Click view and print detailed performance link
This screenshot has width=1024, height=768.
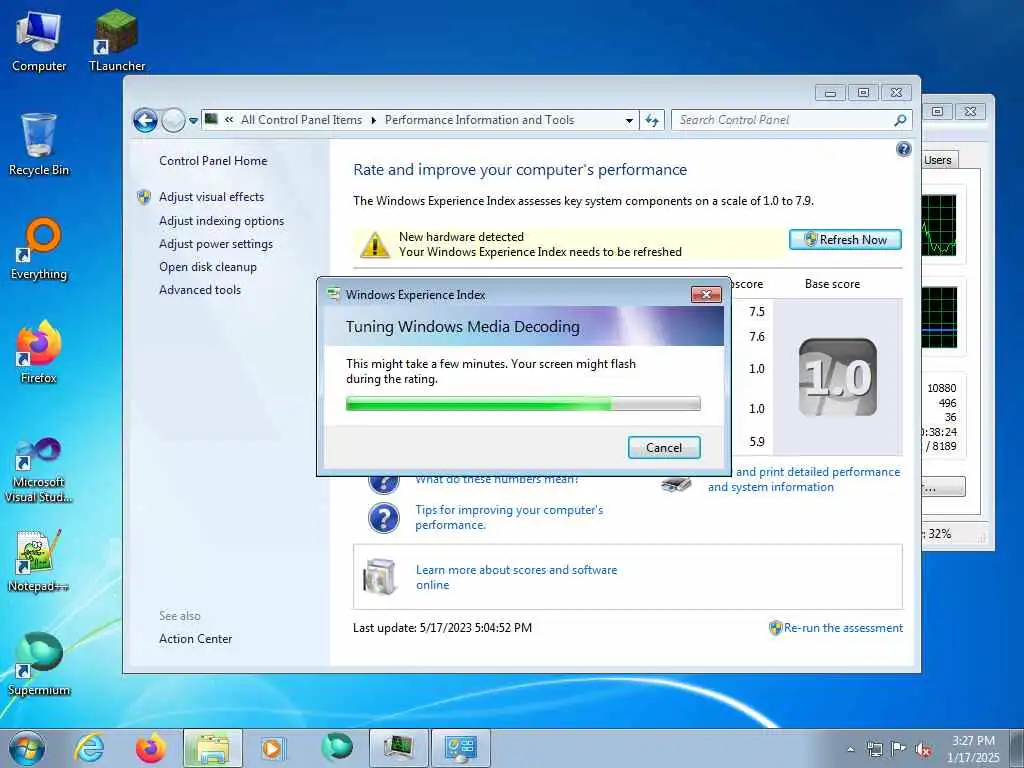click(x=804, y=479)
